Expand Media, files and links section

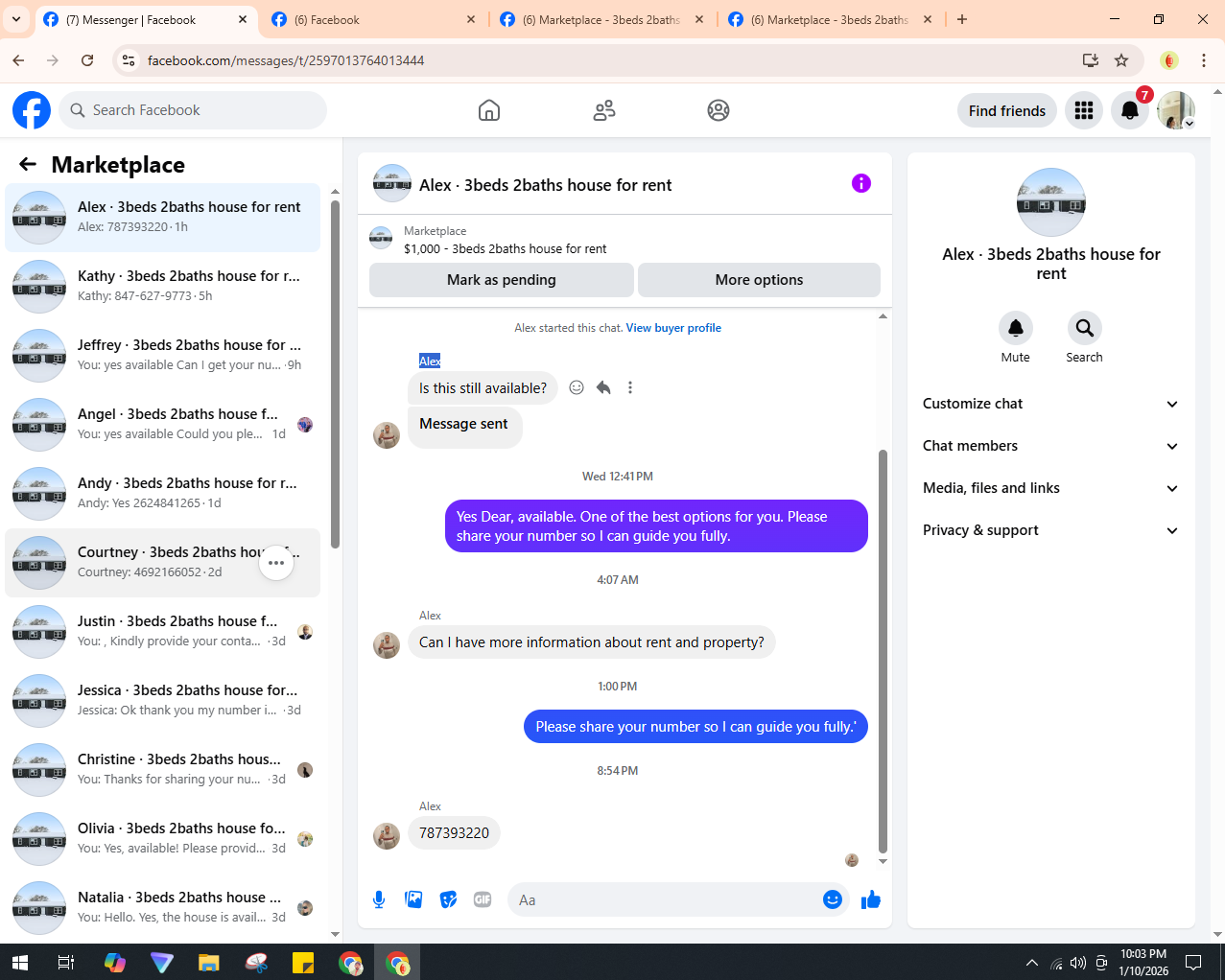[1051, 488]
